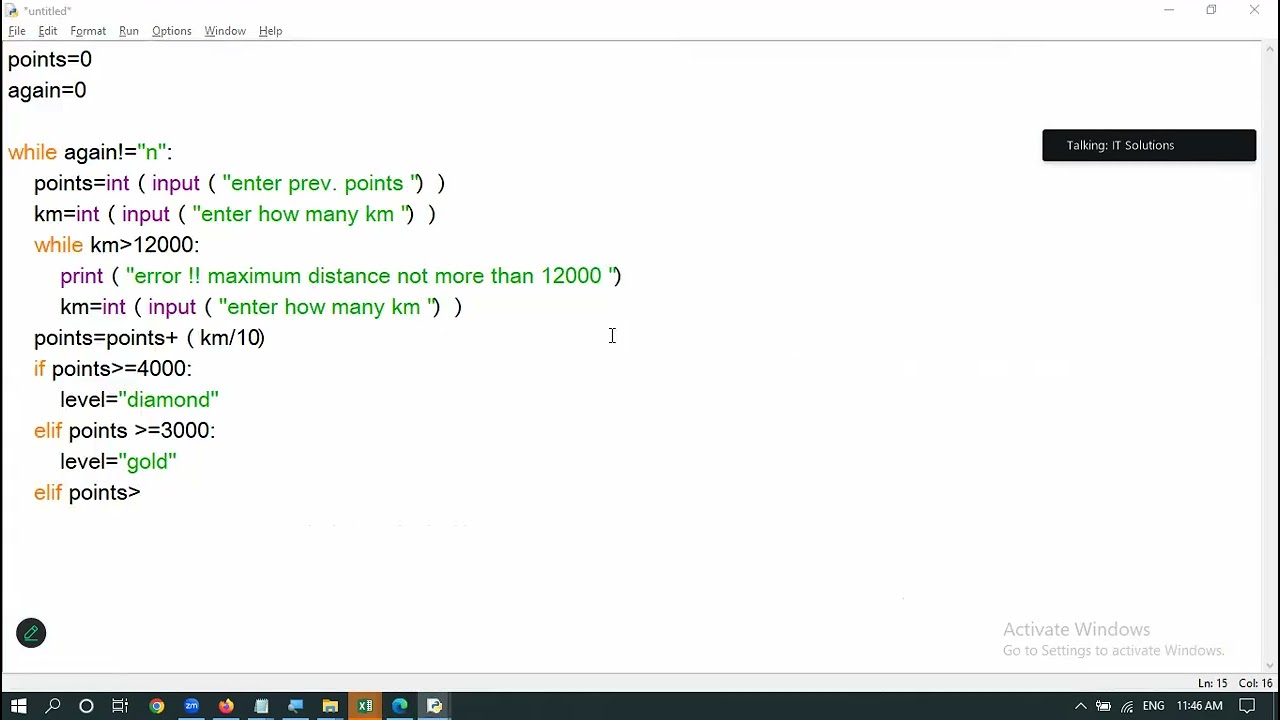
Task: Click the print 'error !! maximum distance' line
Action: 341,276
